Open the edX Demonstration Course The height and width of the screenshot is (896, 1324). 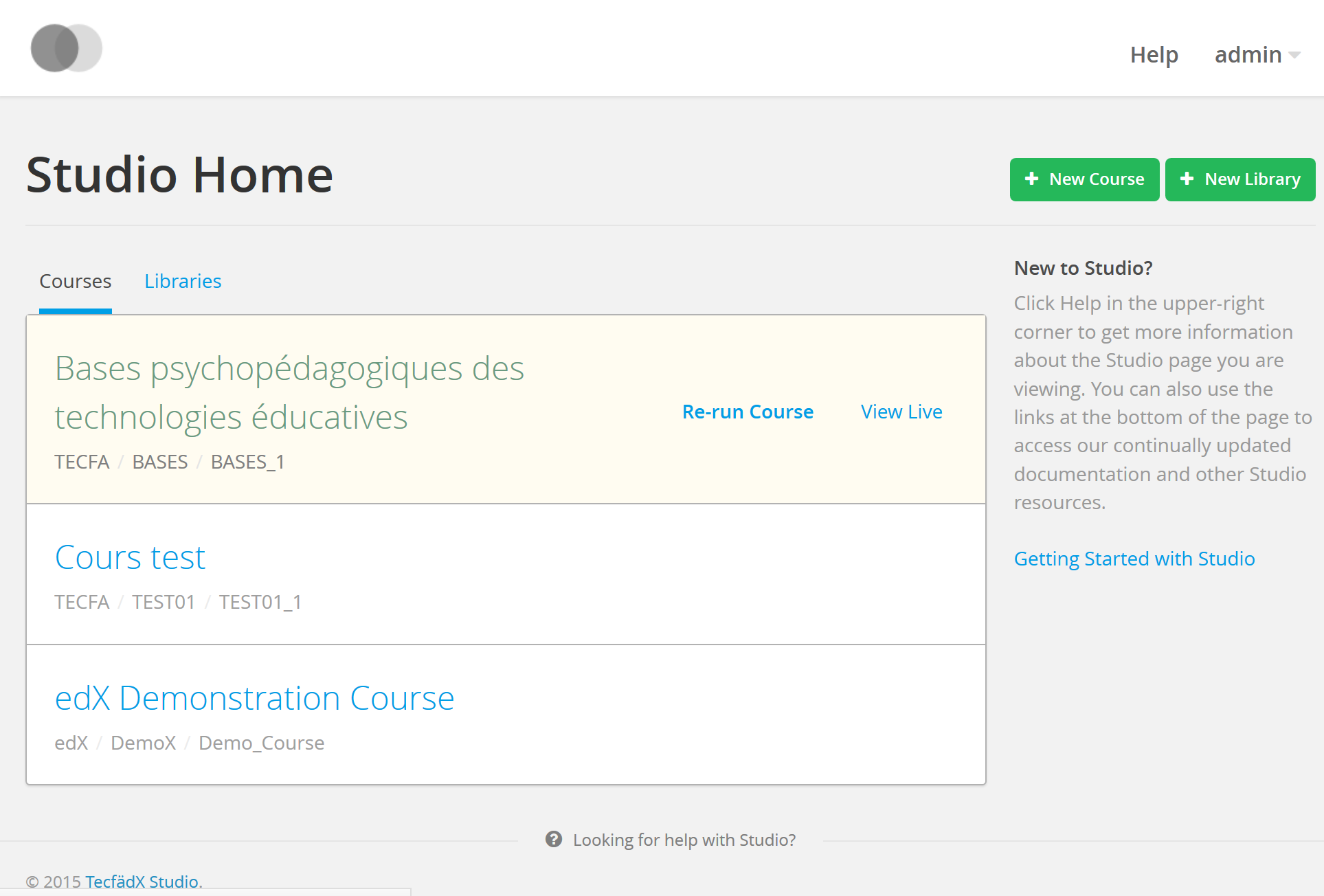(254, 698)
